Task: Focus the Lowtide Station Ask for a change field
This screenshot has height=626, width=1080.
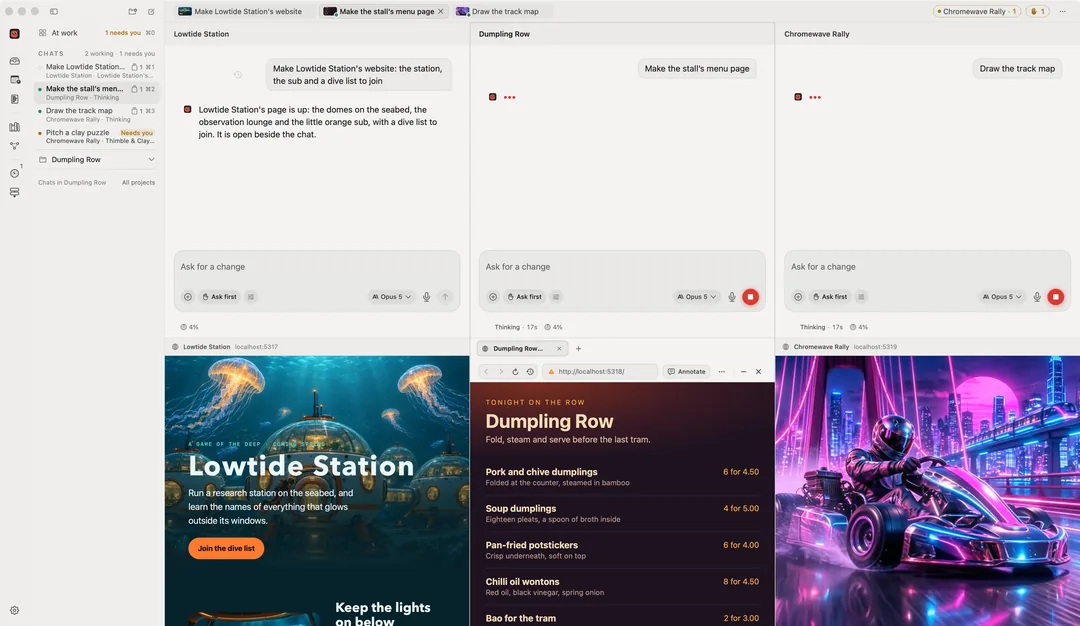Action: pyautogui.click(x=316, y=267)
